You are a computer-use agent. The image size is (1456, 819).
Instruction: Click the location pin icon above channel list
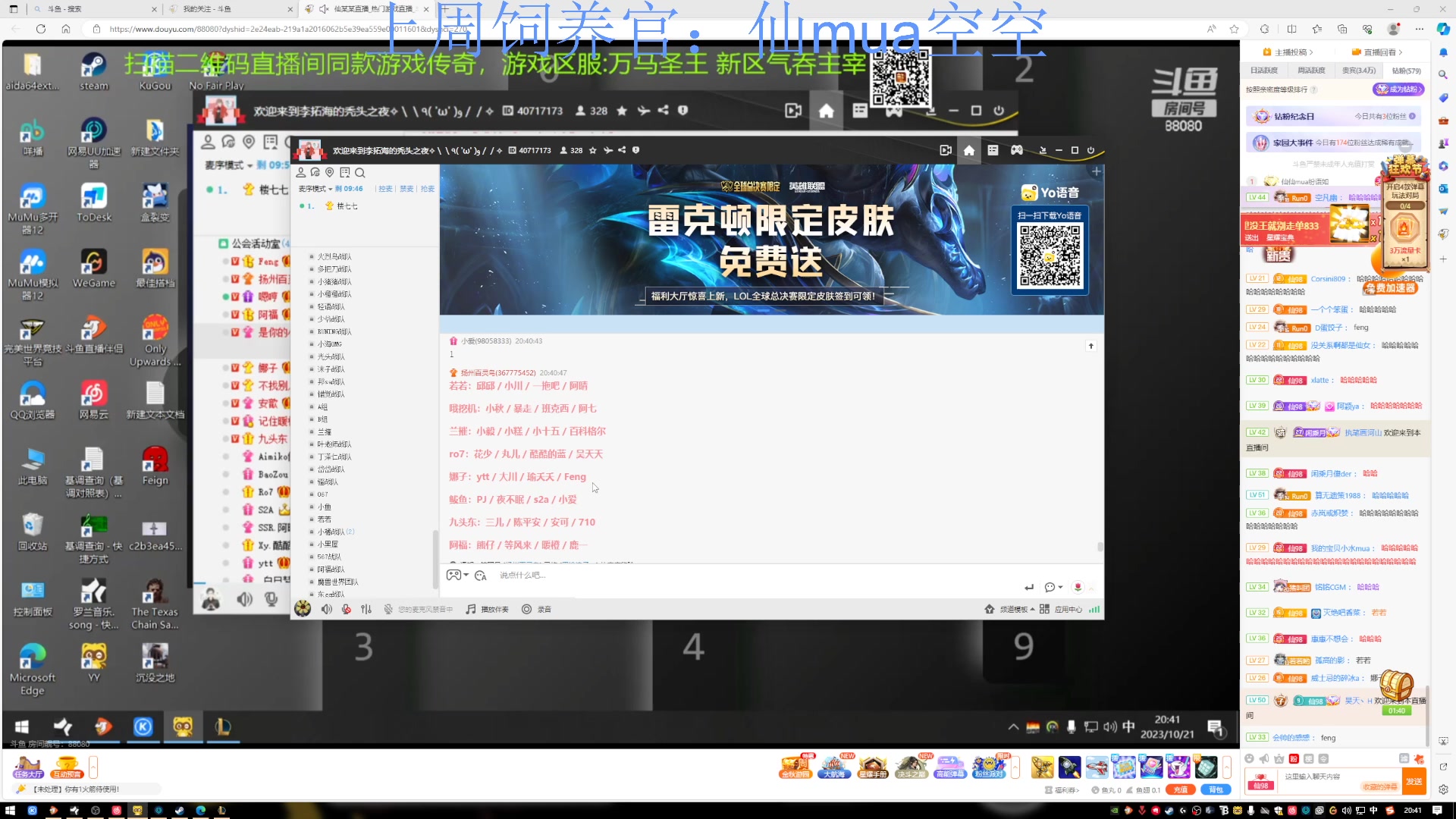(330, 173)
